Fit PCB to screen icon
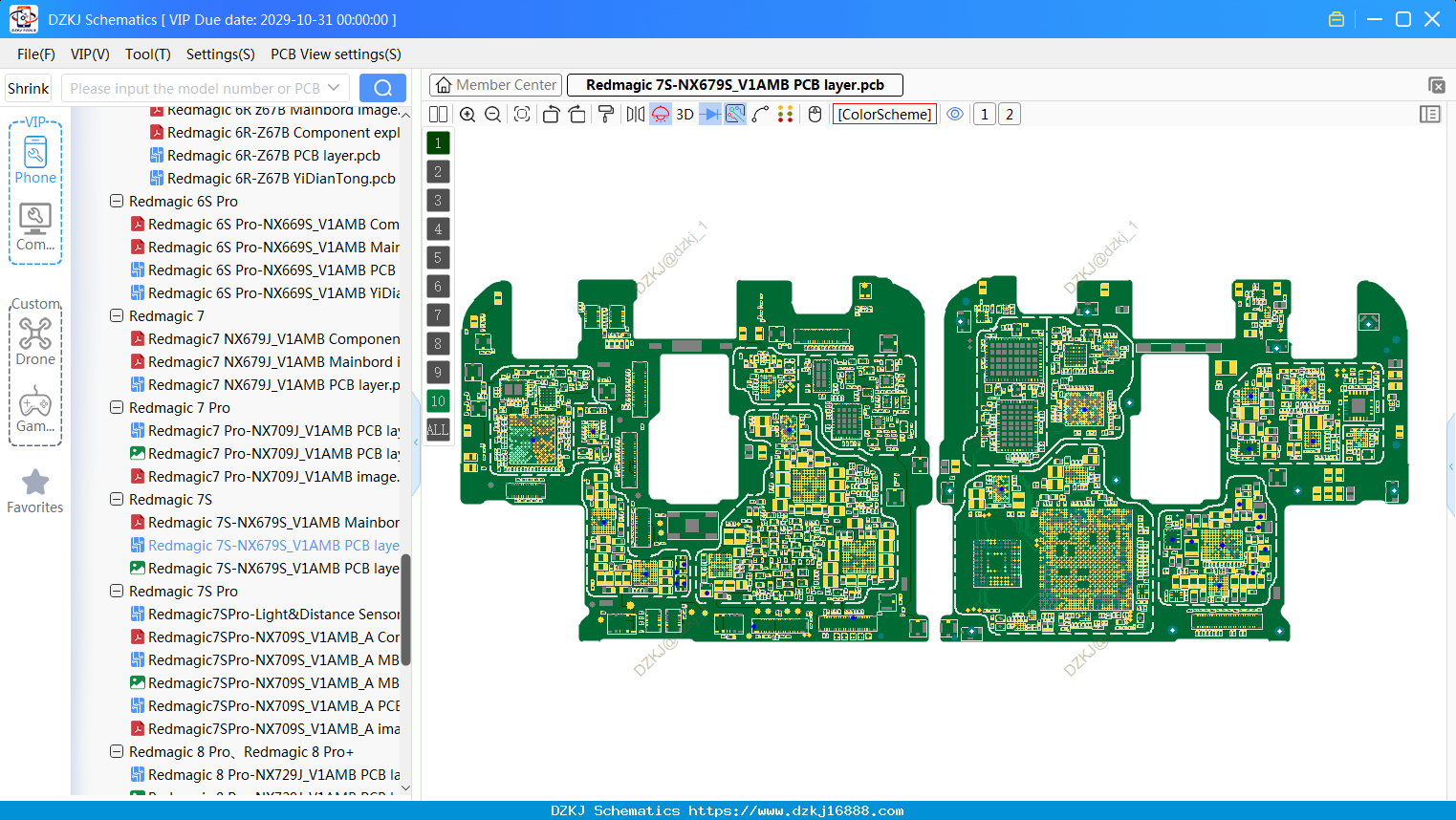 [x=522, y=115]
